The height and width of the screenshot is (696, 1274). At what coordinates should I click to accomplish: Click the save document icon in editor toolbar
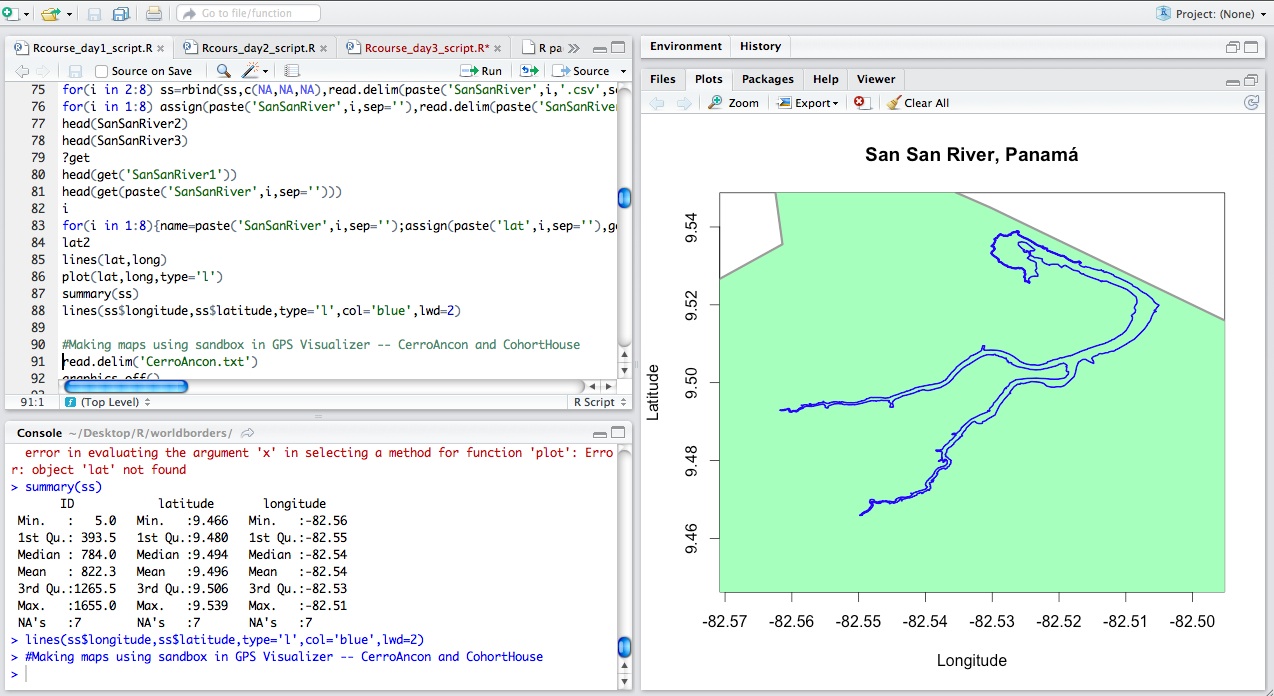click(75, 71)
